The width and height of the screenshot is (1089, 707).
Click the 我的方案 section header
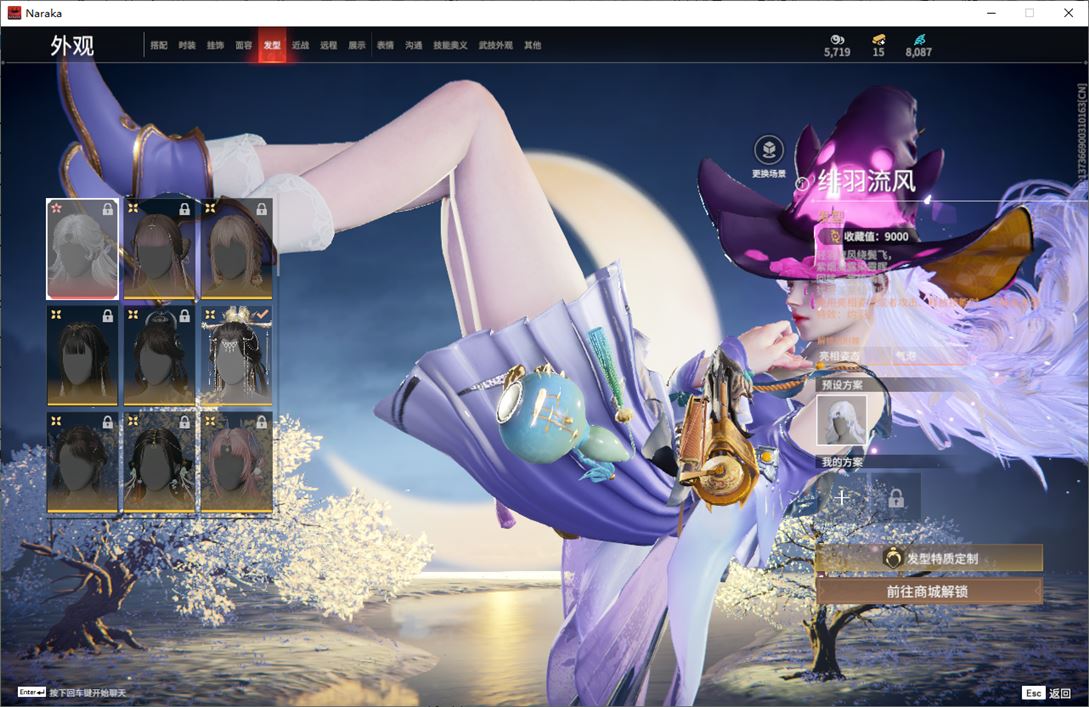842,462
